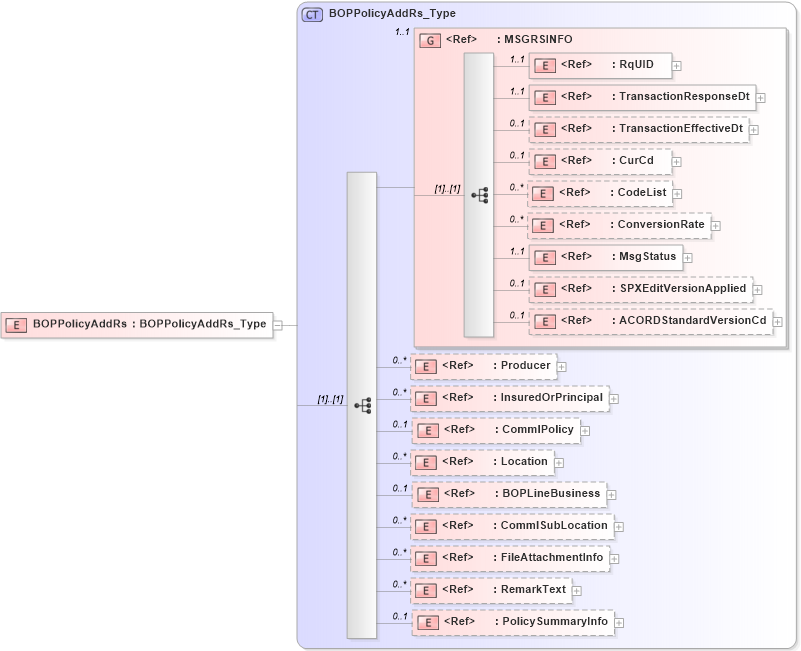
Task: Select the TransactionResponseDt reference
Action: (651, 97)
